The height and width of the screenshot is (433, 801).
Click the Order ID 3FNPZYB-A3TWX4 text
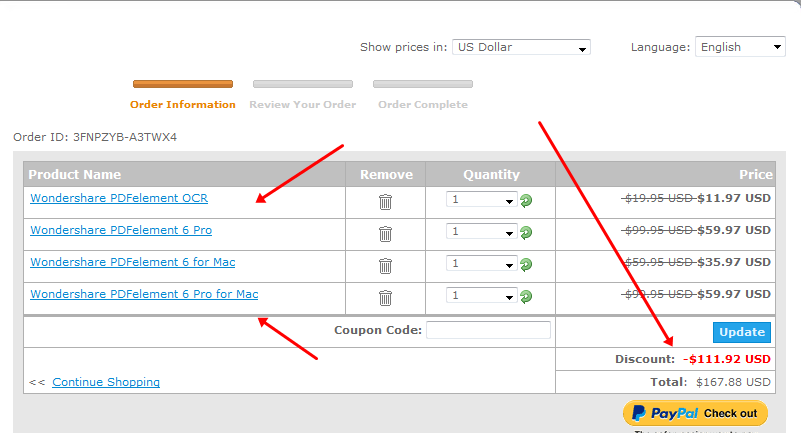[95, 137]
